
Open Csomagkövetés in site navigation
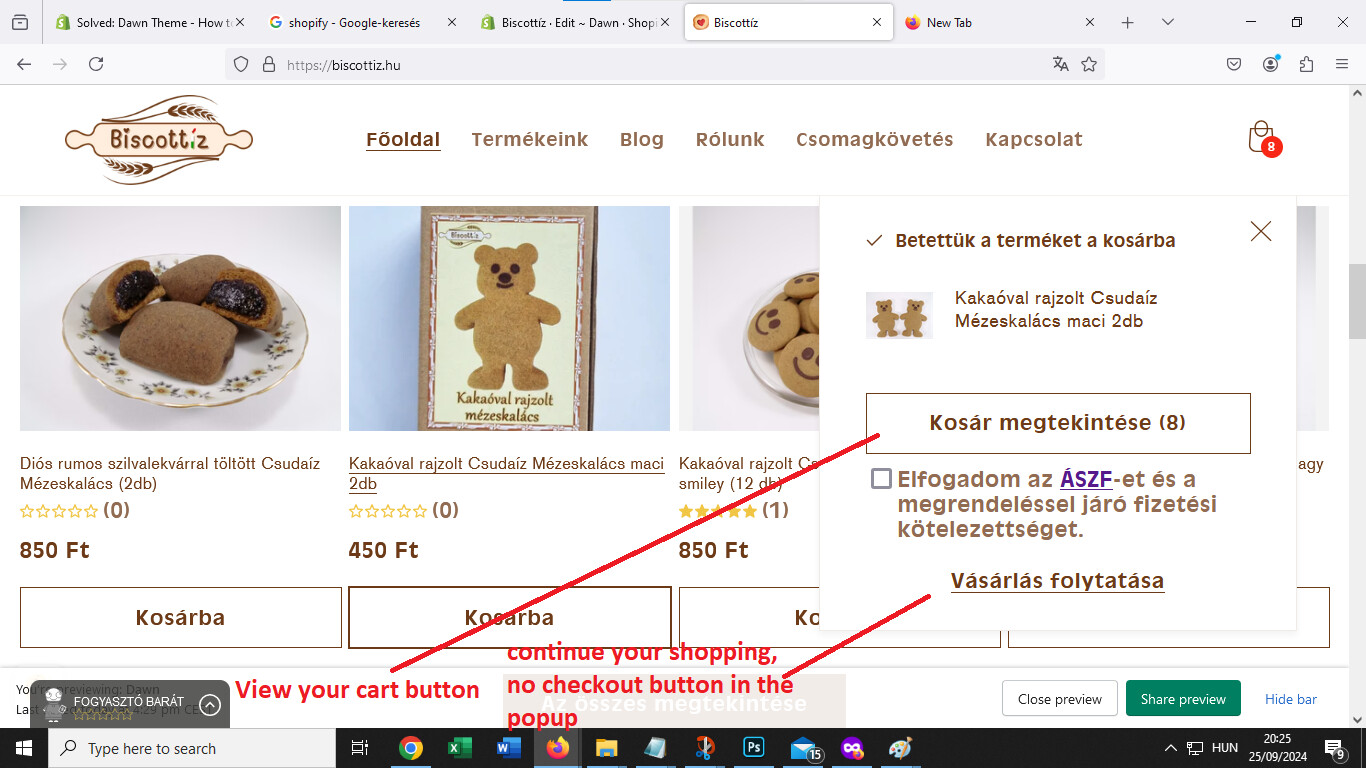click(x=875, y=139)
